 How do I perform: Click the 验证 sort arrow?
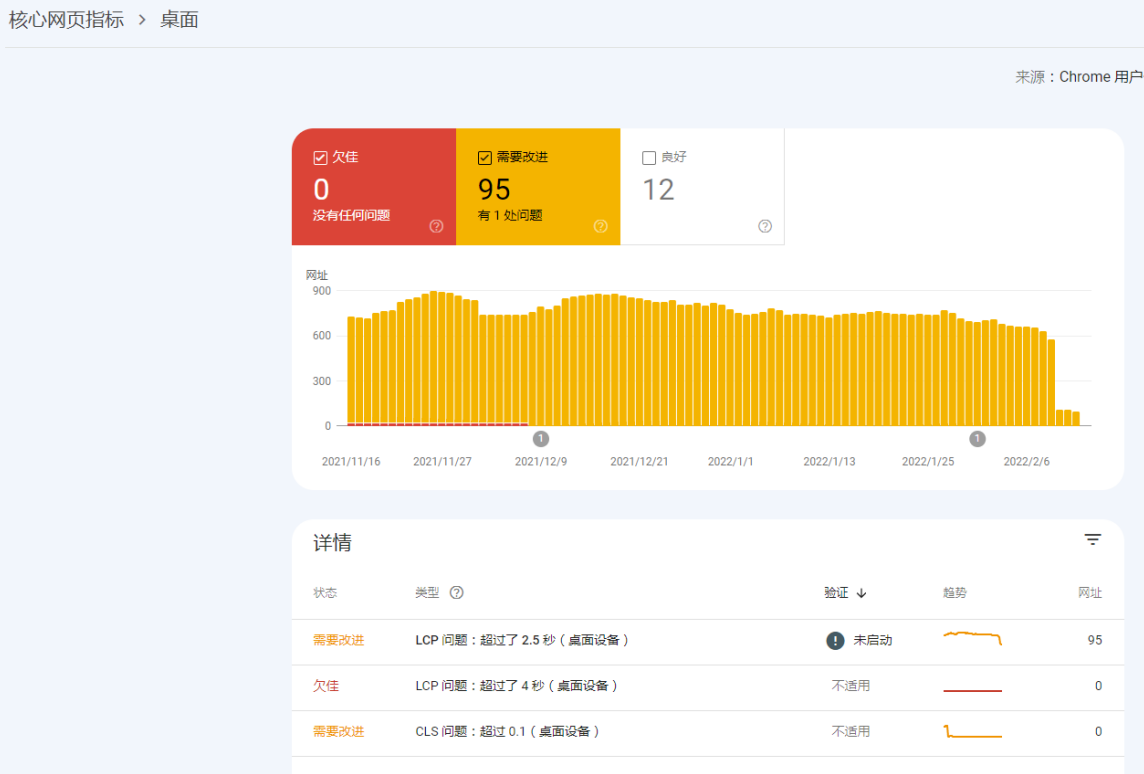[862, 592]
